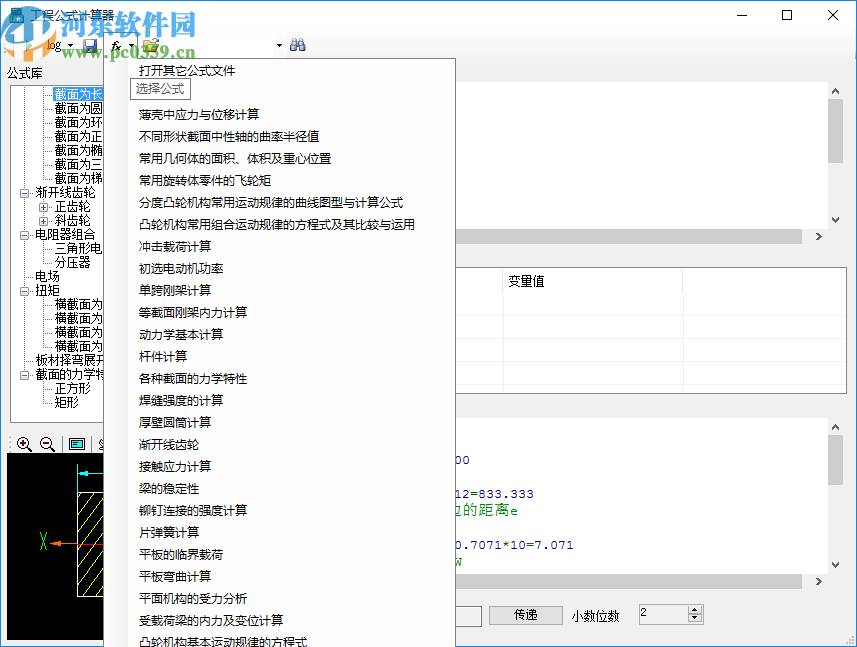Expand the 斜齿轮 tree node
The image size is (857, 647).
(43, 221)
